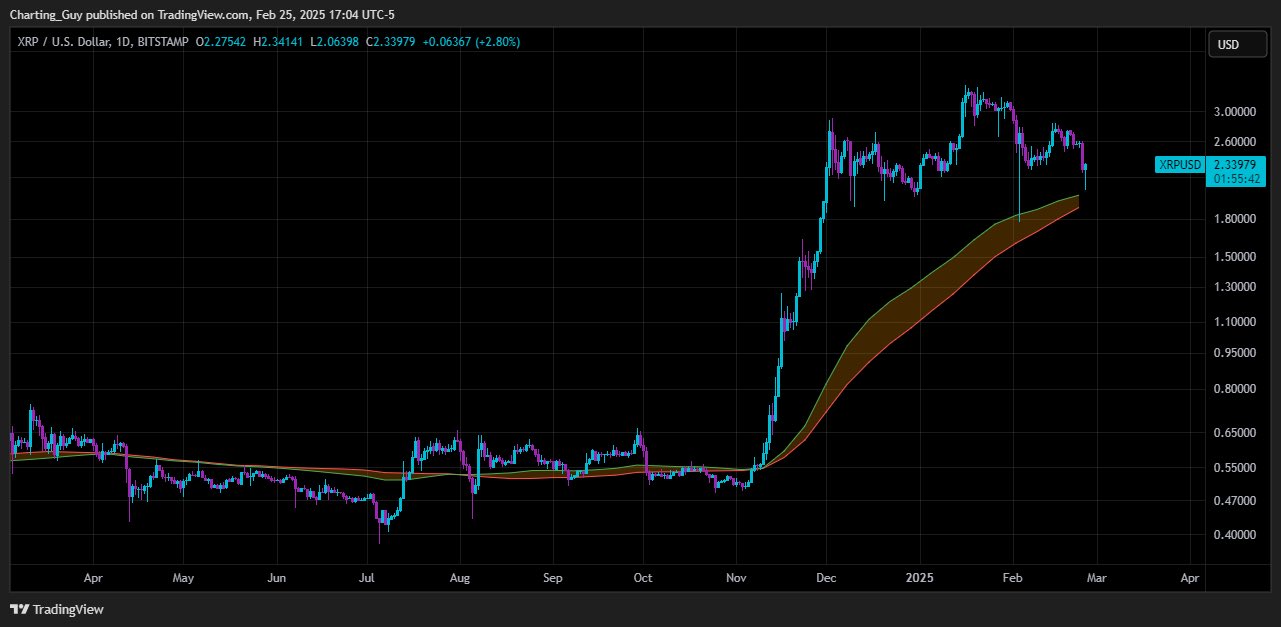Screen dimensions: 1281x627
Task: Click the XRP / U.S. Dollar symbol title
Action: (x=63, y=42)
